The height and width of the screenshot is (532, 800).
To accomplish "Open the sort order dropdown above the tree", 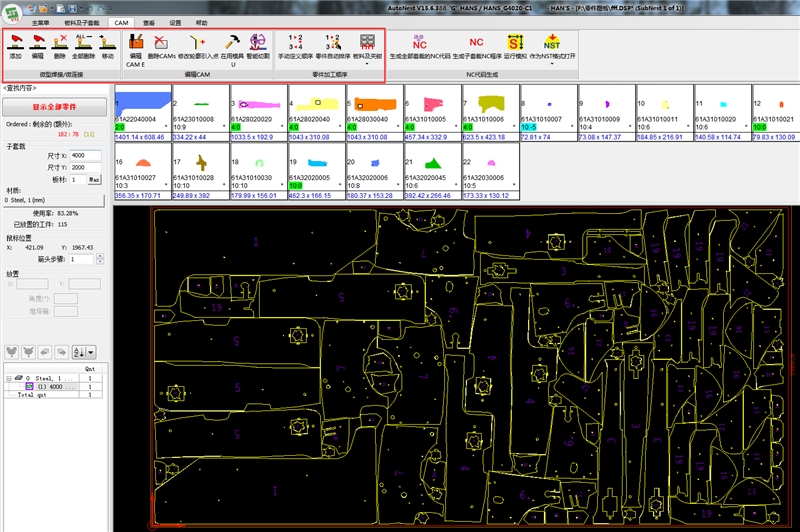I will [92, 352].
